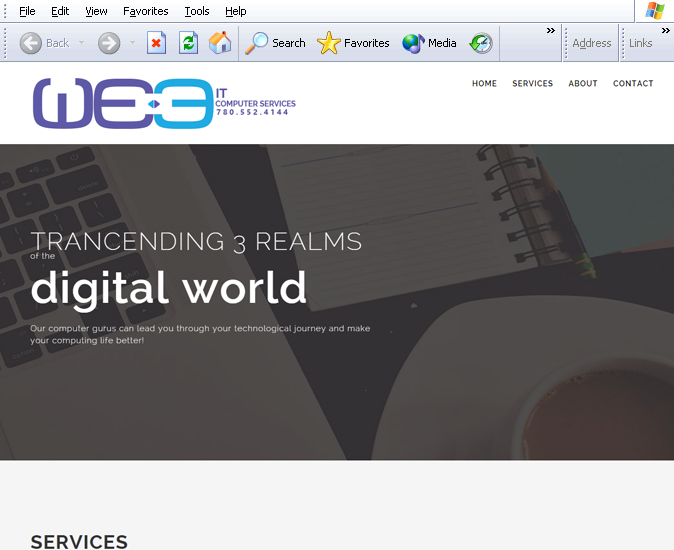This screenshot has width=674, height=550.
Task: Click the History clock icon
Action: [481, 43]
